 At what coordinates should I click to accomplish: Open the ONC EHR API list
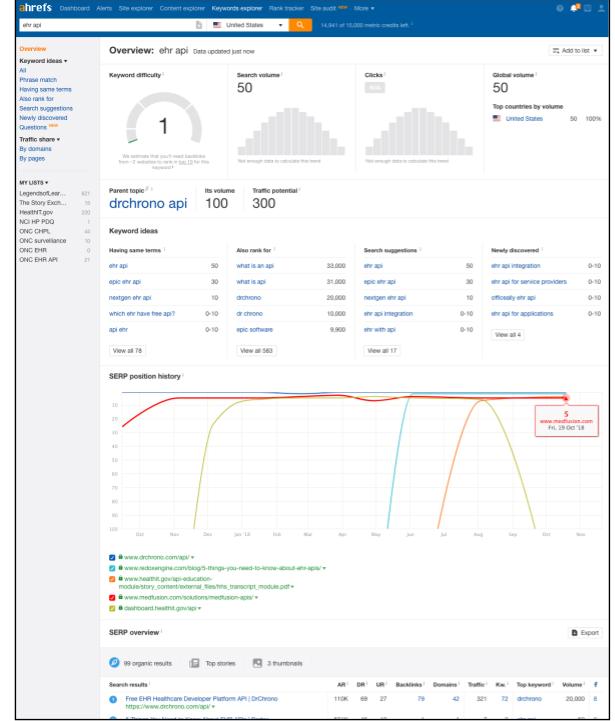click(39, 260)
